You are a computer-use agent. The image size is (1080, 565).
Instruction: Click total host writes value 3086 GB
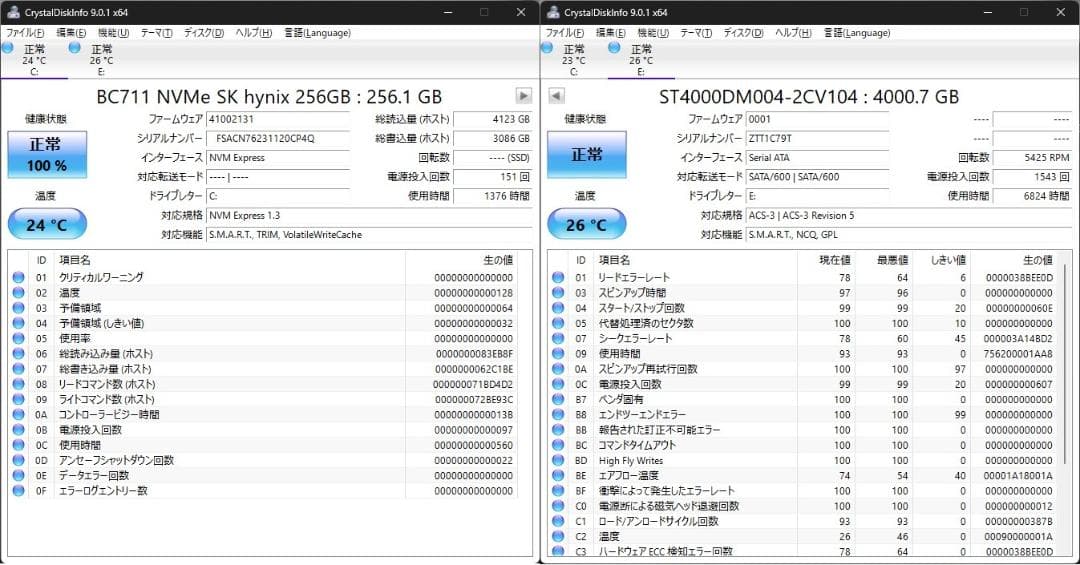coord(493,138)
